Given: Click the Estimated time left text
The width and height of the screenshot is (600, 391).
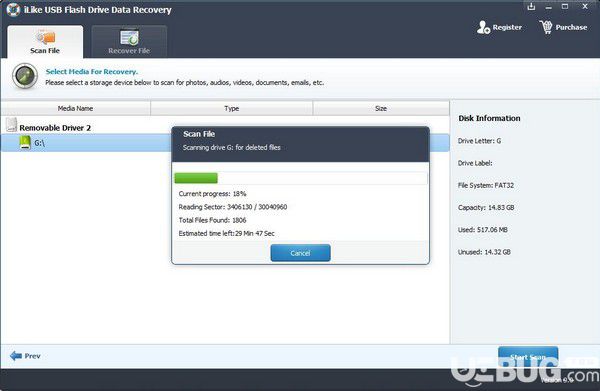Looking at the screenshot, I should tap(227, 233).
